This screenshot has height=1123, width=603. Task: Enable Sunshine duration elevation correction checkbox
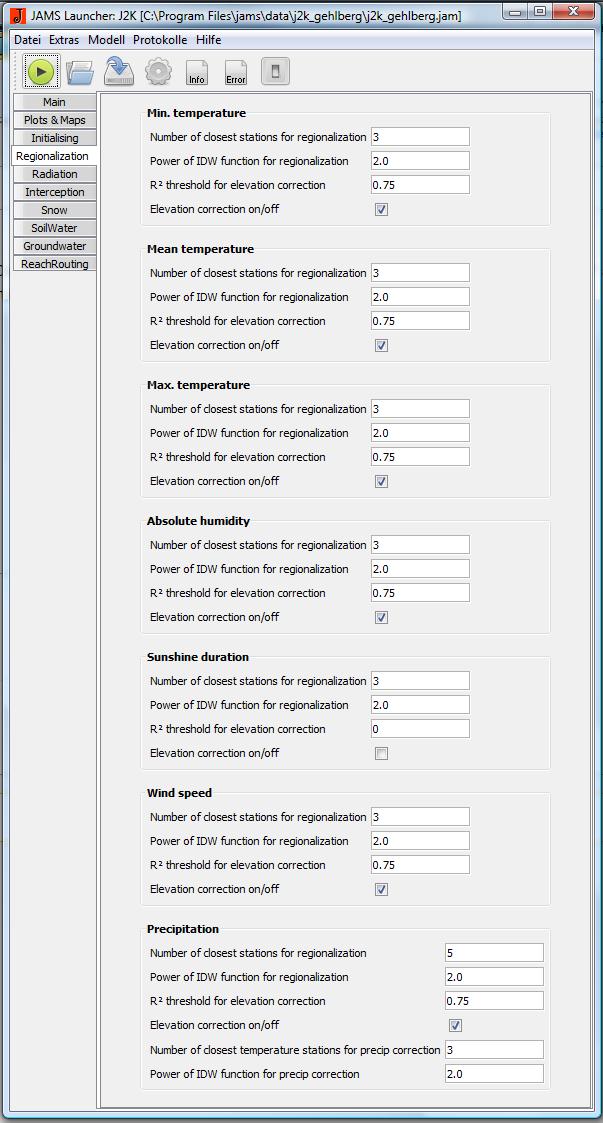tap(381, 754)
